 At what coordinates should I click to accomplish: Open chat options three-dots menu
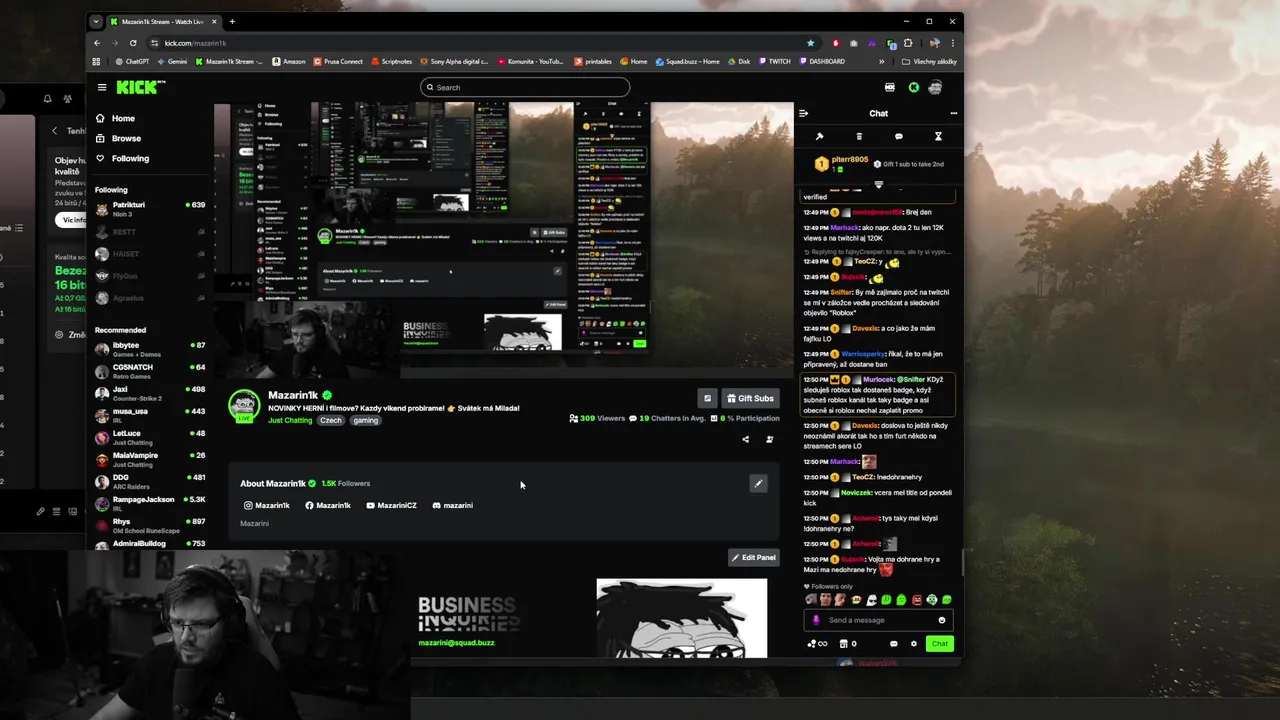(953, 113)
